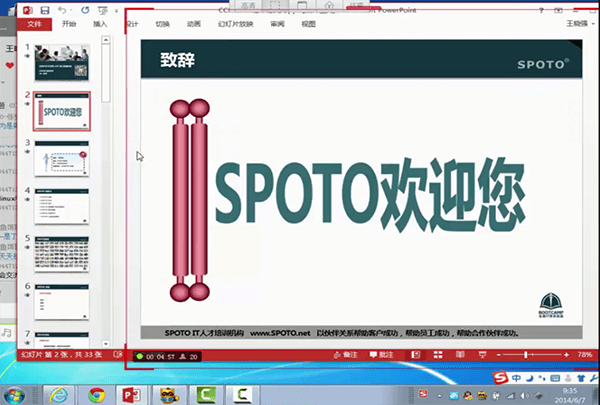Open Google Chrome from the taskbar
The width and height of the screenshot is (600, 405).
pos(96,393)
